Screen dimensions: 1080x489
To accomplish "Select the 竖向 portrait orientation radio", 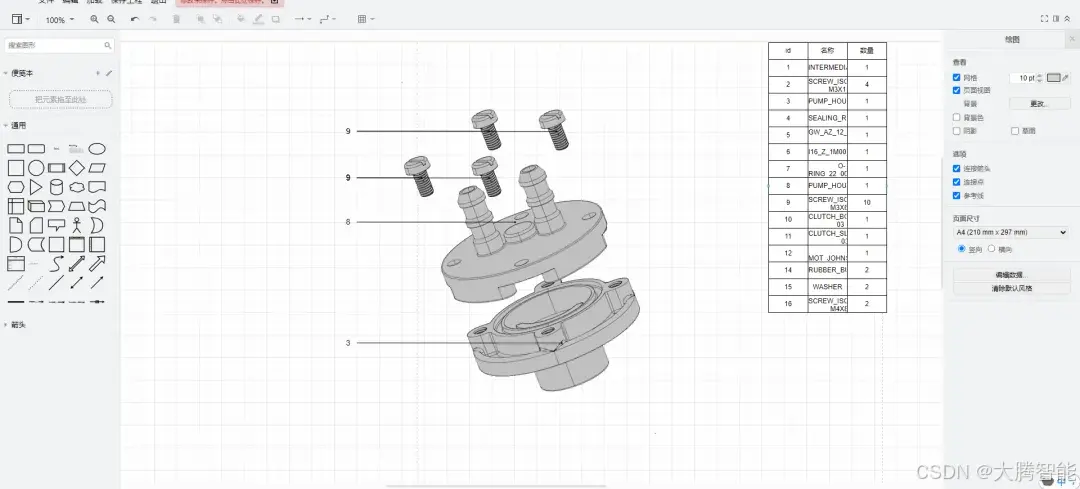I will point(962,249).
